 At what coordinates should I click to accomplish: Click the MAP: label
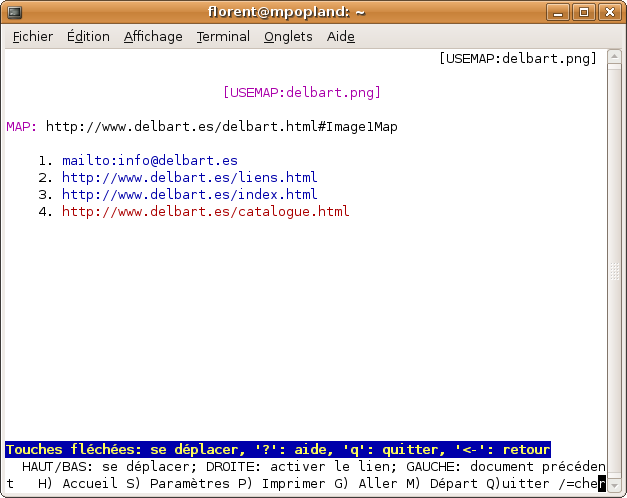click(x=22, y=127)
